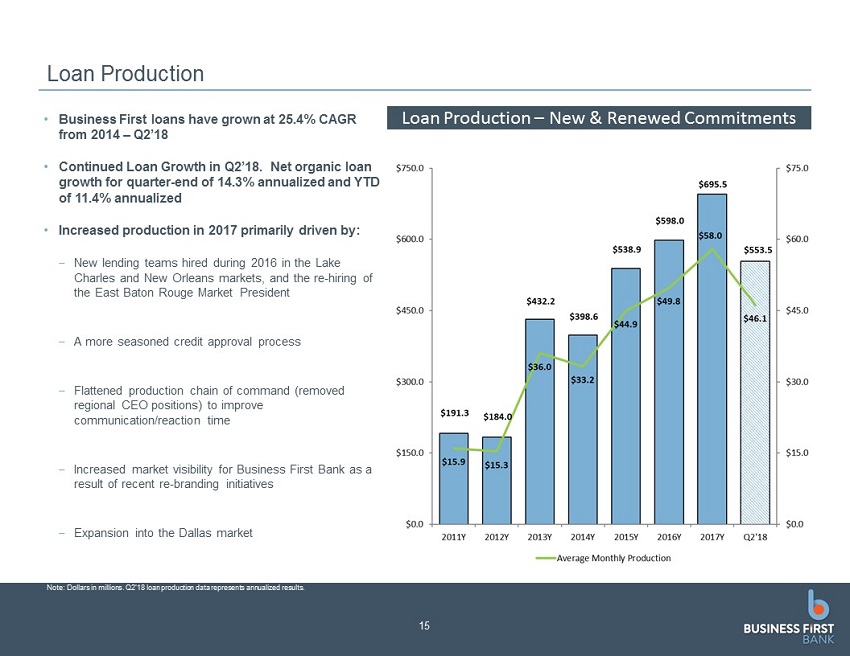Select the "$15.9" line data label
The width and height of the screenshot is (850, 656).
click(x=454, y=462)
